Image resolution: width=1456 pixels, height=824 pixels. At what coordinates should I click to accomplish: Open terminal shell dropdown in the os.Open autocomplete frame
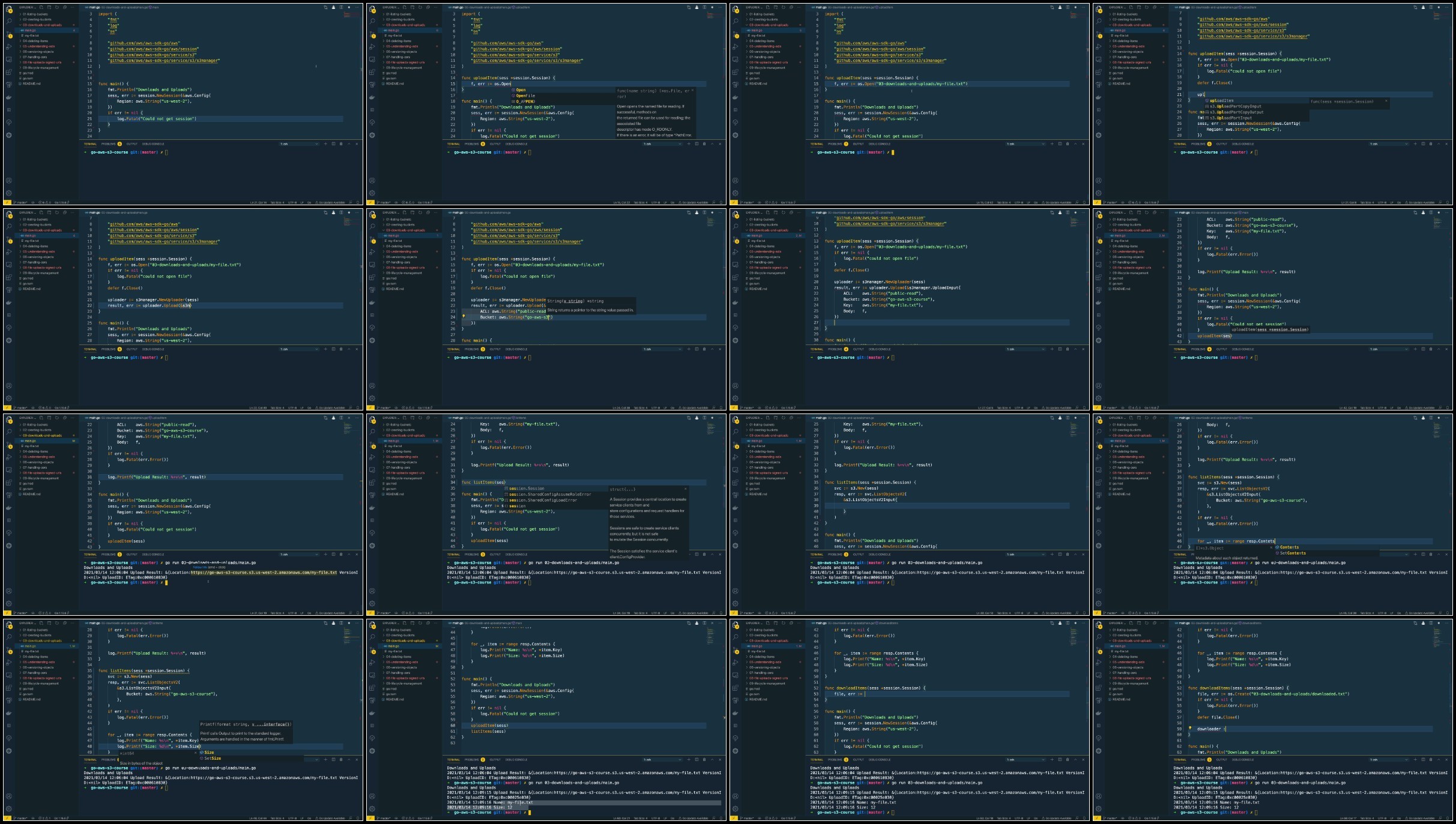[x=663, y=144]
